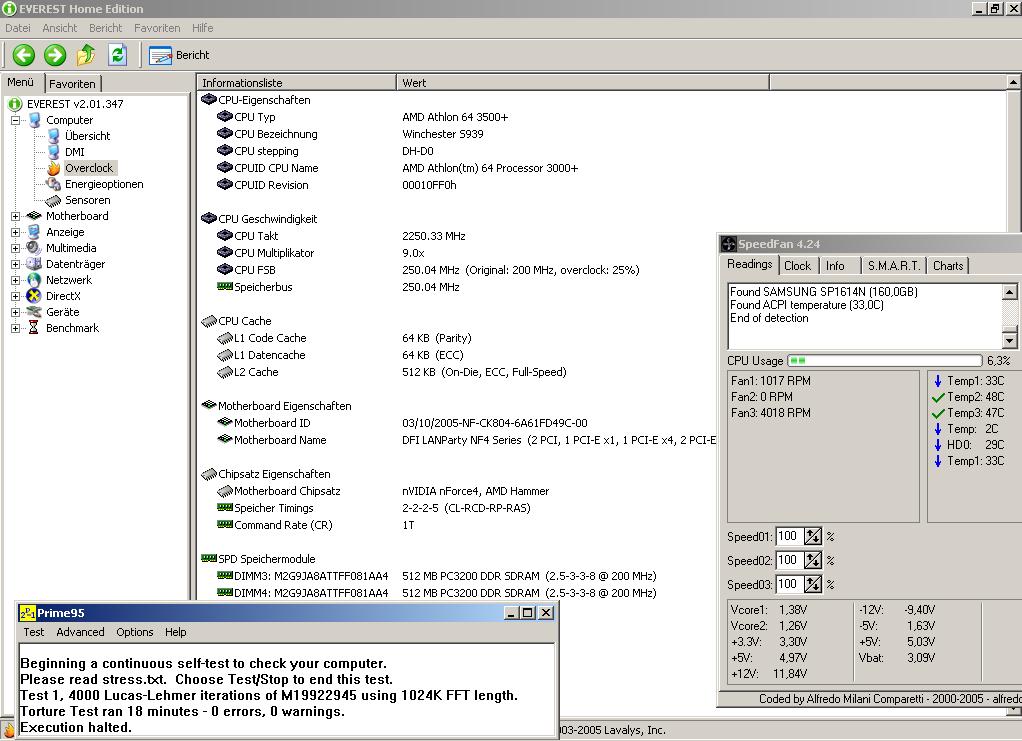The image size is (1022, 741).
Task: Click the Sensoren icon in tree
Action: click(x=53, y=200)
